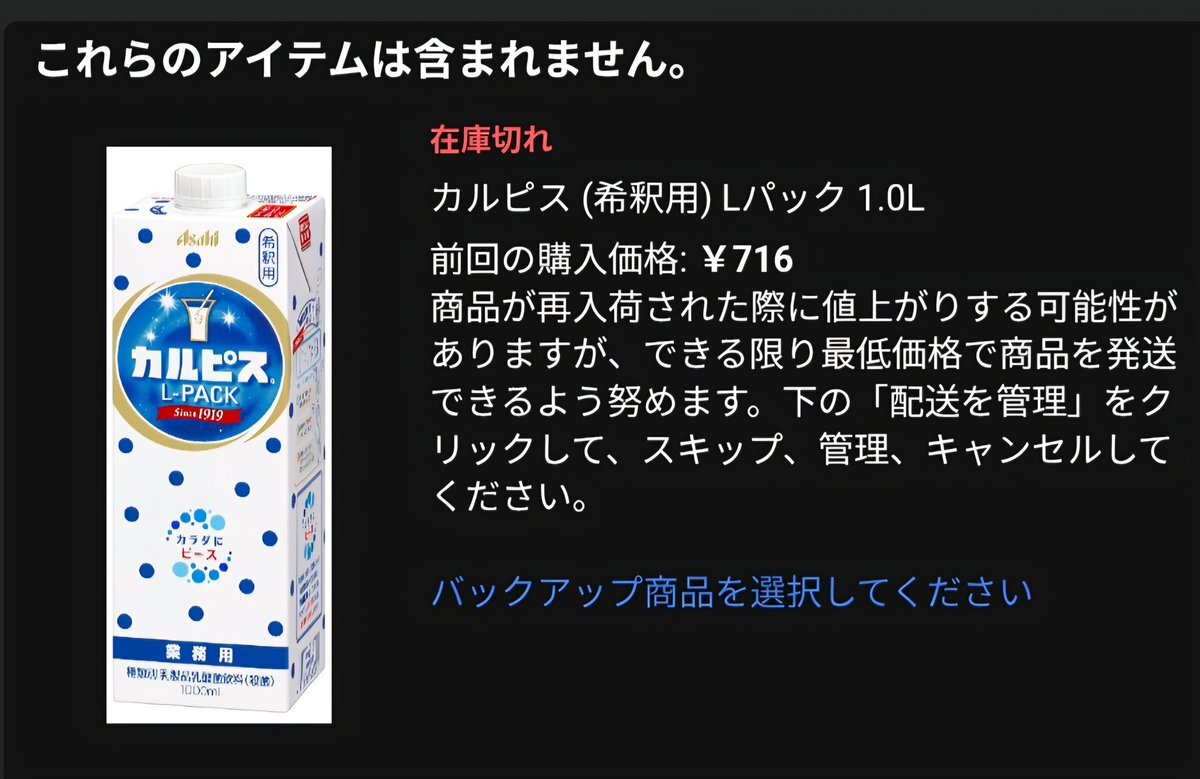Click the white screw cap on carton
Screen dimensions: 1200x779
pyautogui.click(x=211, y=183)
